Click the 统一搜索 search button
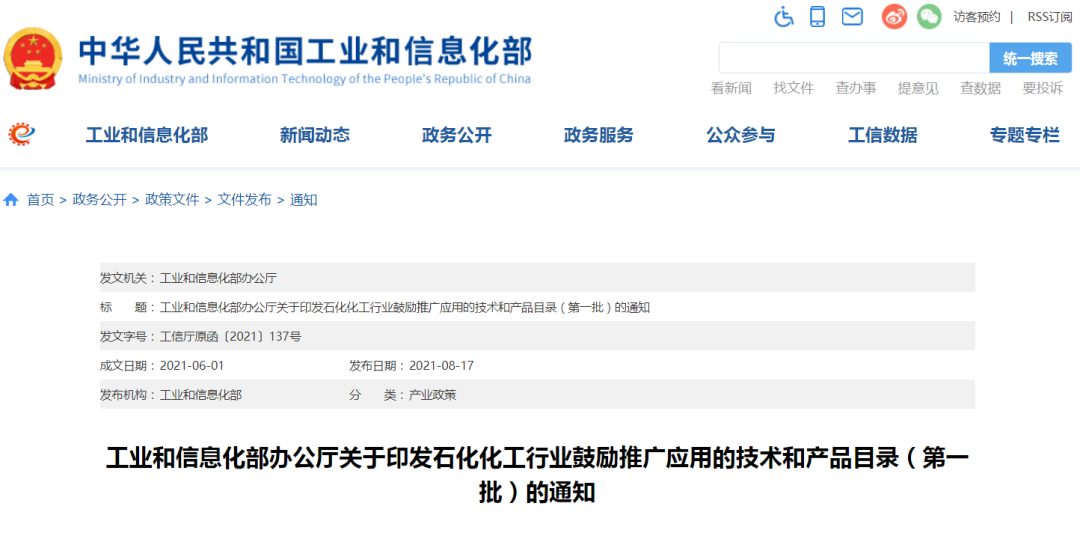 pyautogui.click(x=1030, y=58)
